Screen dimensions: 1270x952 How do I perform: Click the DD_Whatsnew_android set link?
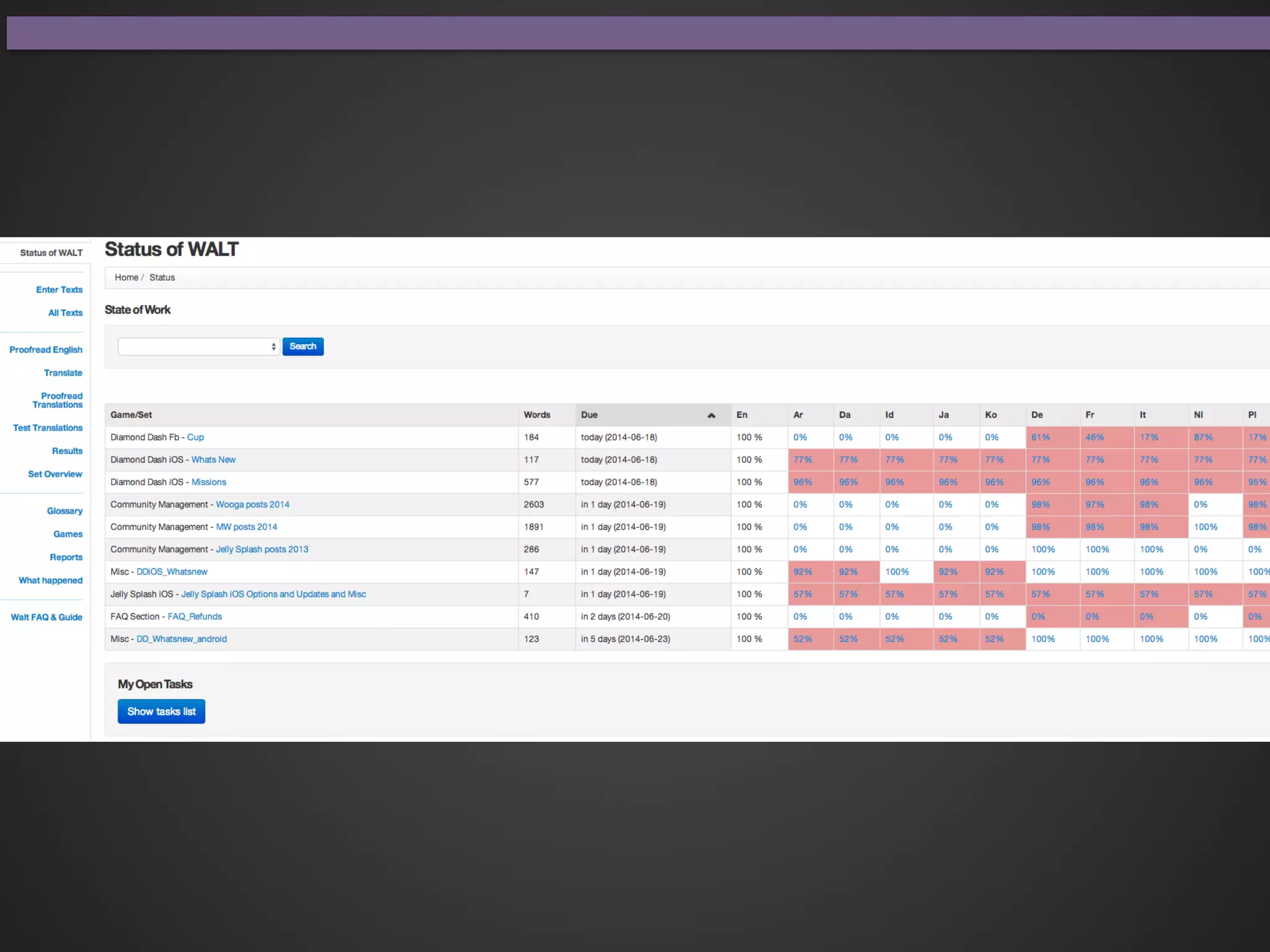coord(182,639)
